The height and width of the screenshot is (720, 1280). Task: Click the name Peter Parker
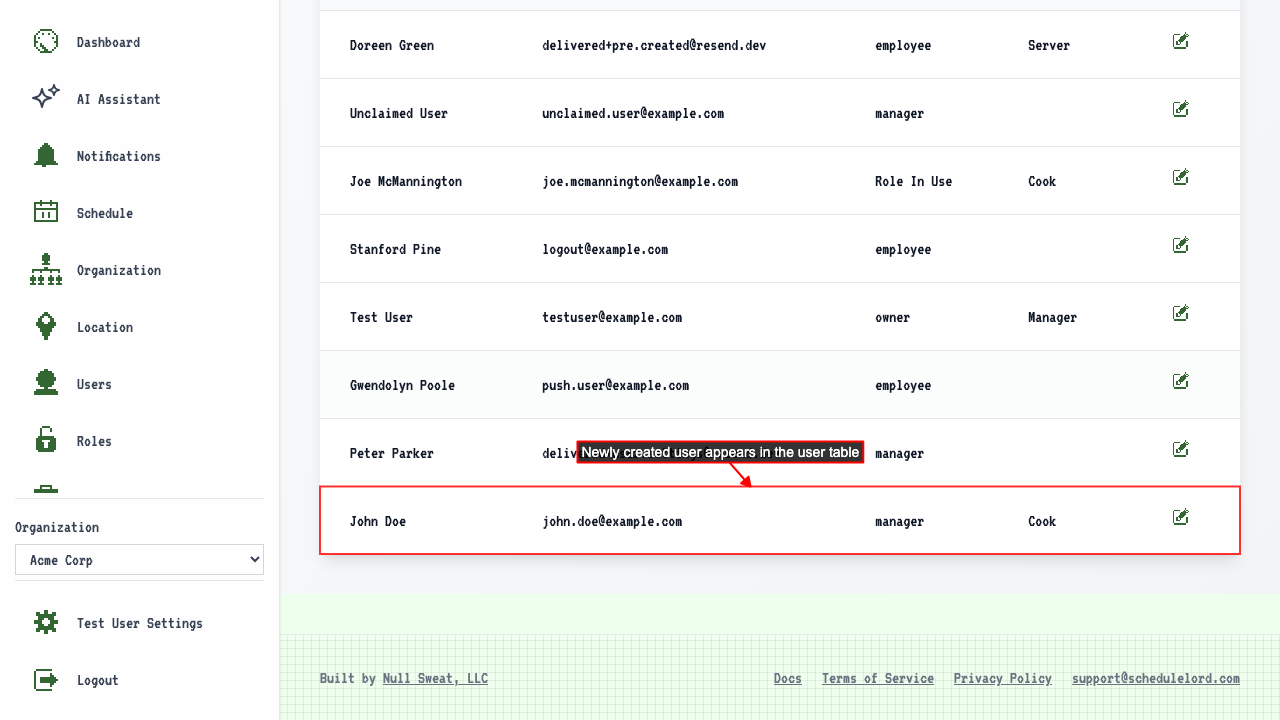[392, 453]
